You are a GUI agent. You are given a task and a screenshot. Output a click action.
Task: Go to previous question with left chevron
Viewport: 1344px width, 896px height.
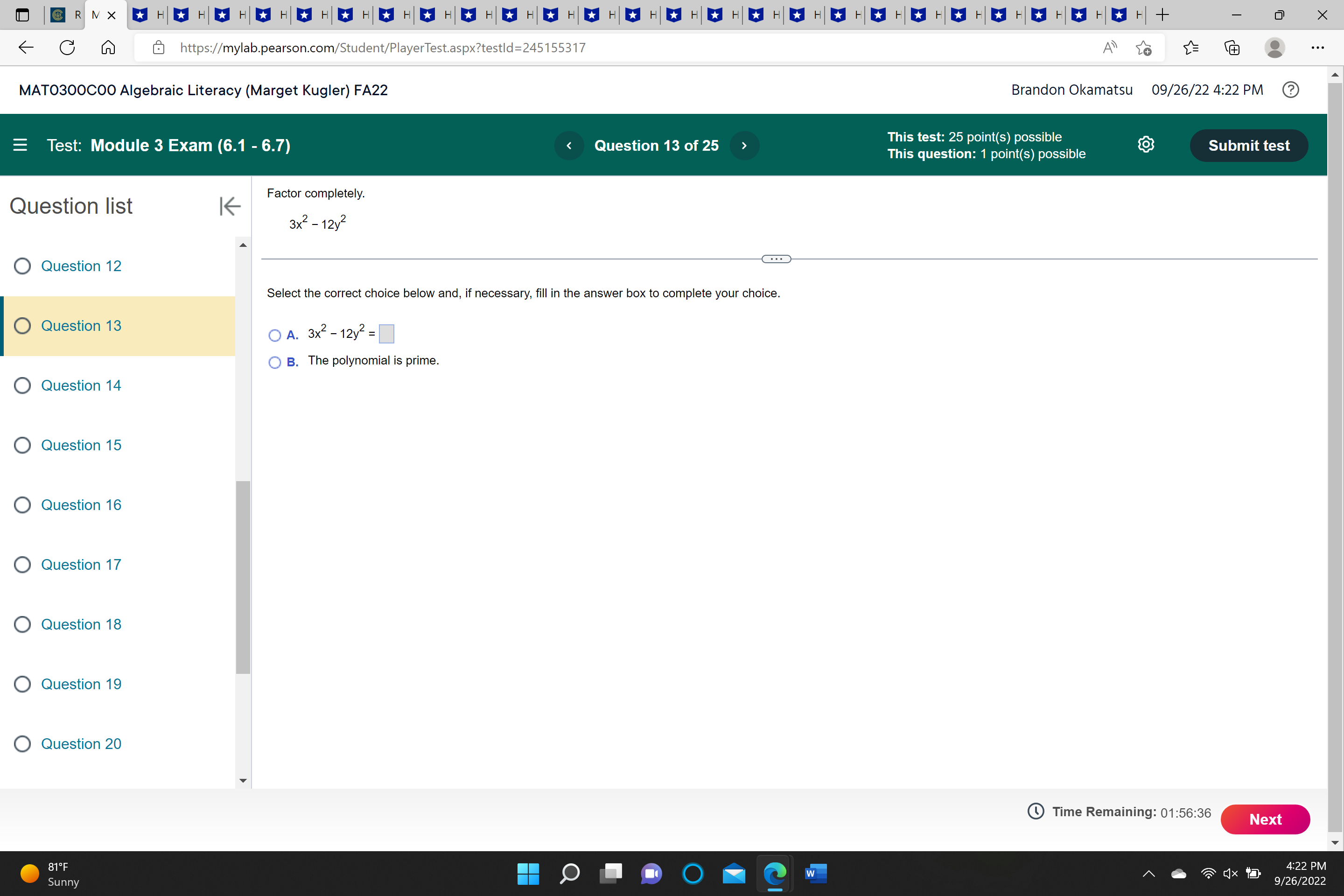(568, 146)
